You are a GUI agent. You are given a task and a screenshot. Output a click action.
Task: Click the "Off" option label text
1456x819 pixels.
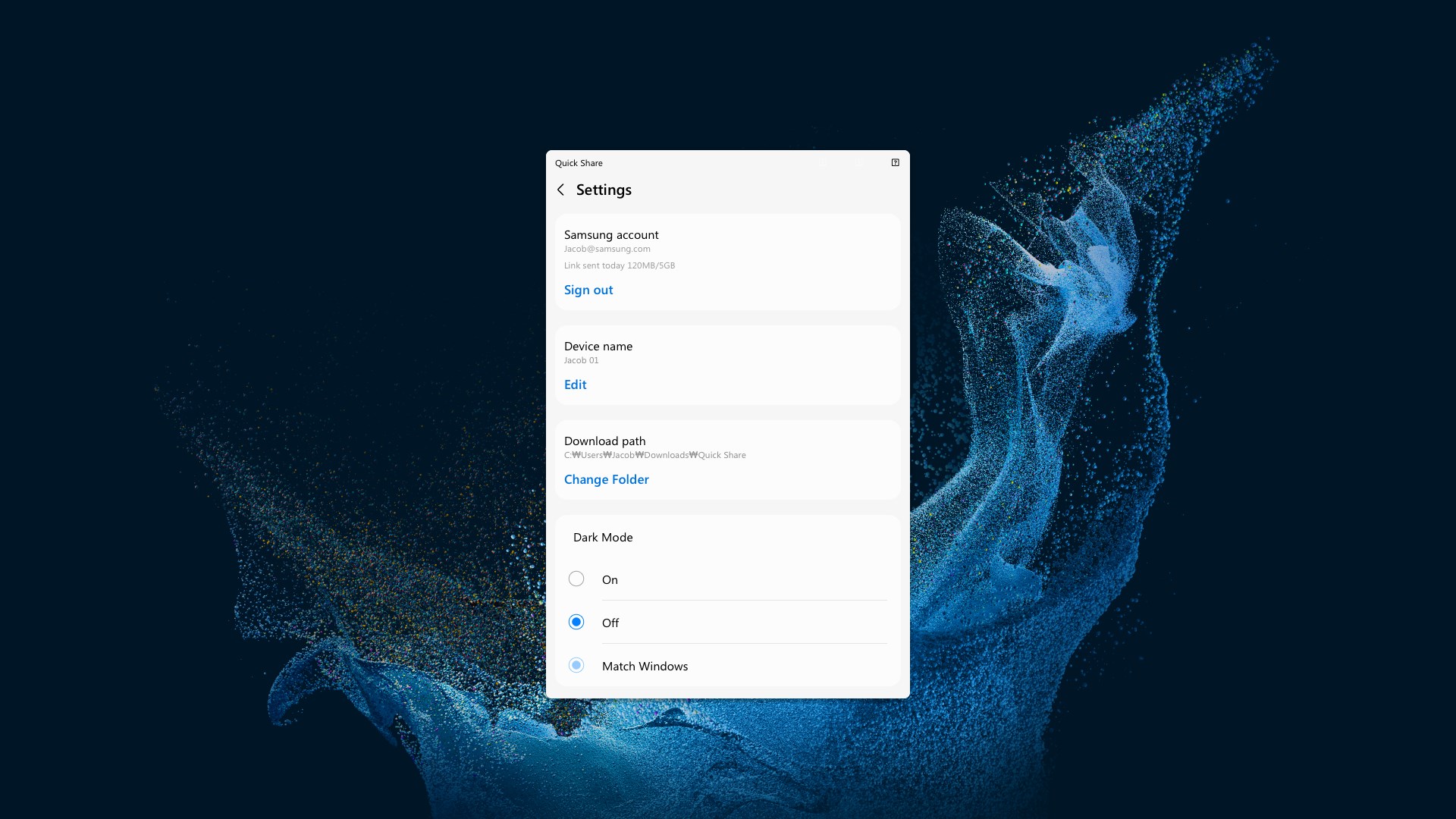pyautogui.click(x=610, y=623)
